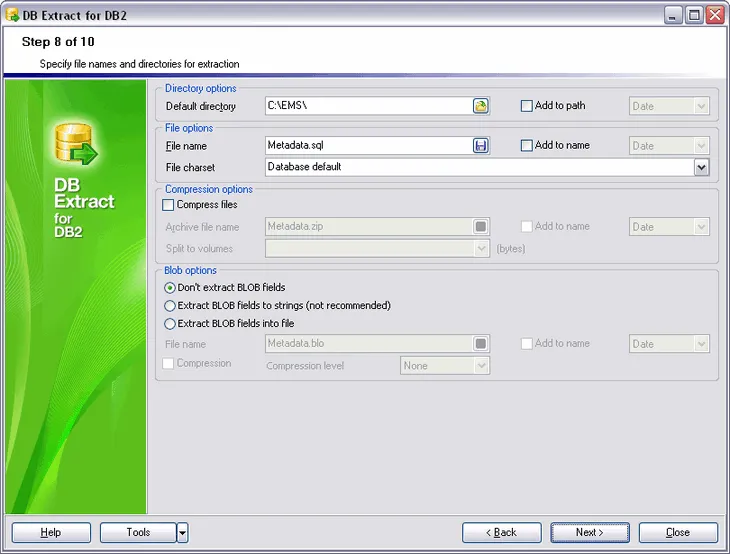Click the Step 8 of 10 heading

(x=58, y=42)
